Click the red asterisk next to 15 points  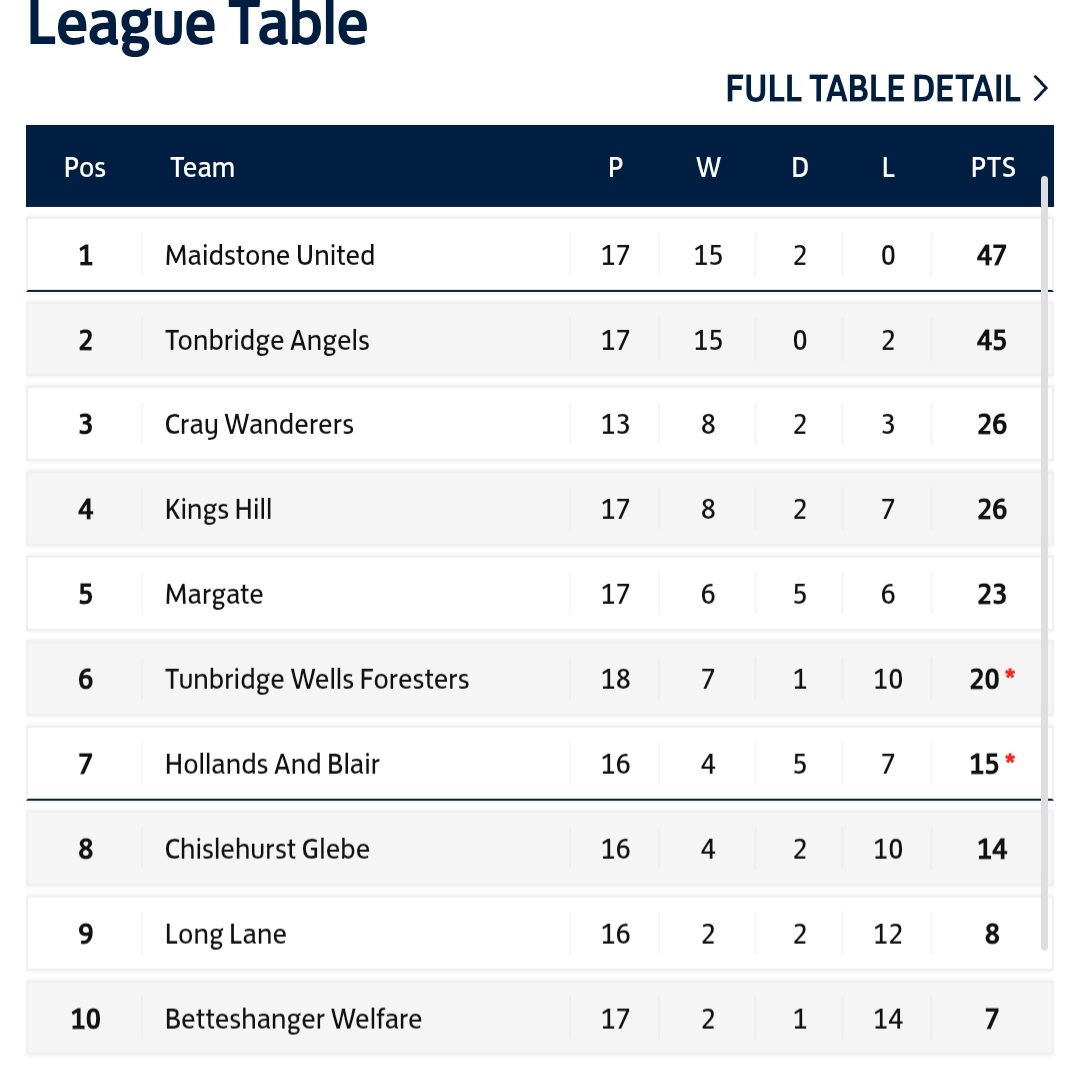click(x=1010, y=762)
